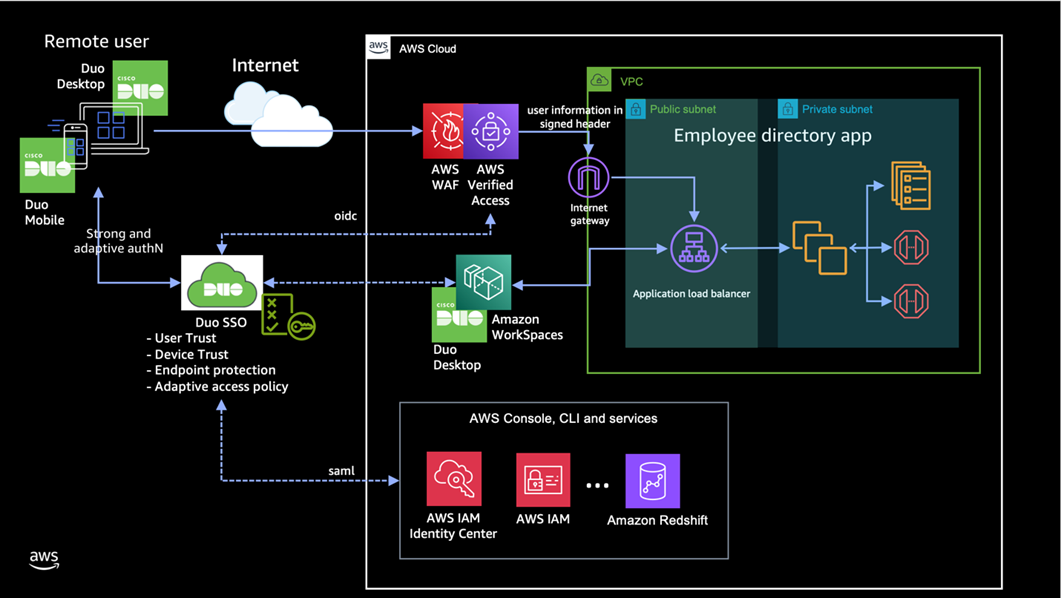Click the Private subnet lock icon
1061x598 pixels.
coord(788,109)
